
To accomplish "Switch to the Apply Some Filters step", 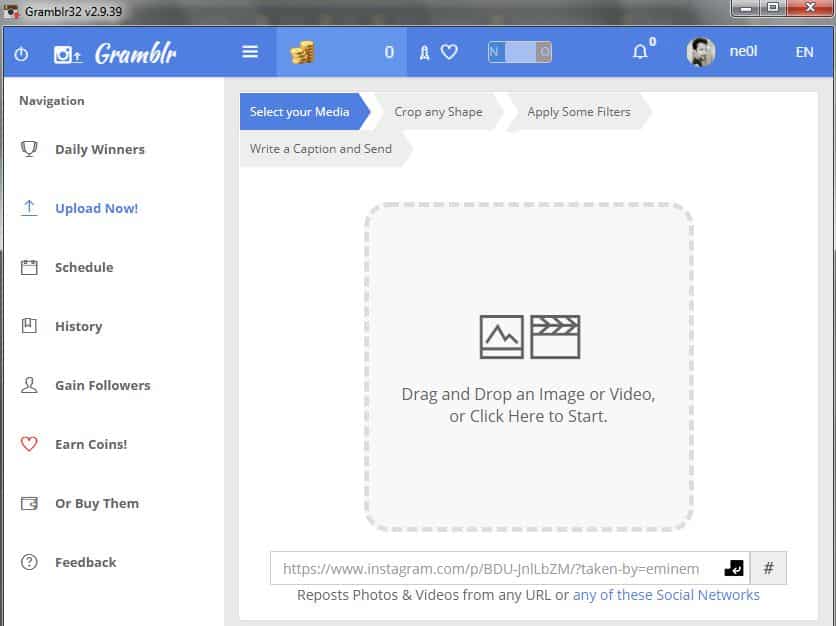I will (579, 112).
